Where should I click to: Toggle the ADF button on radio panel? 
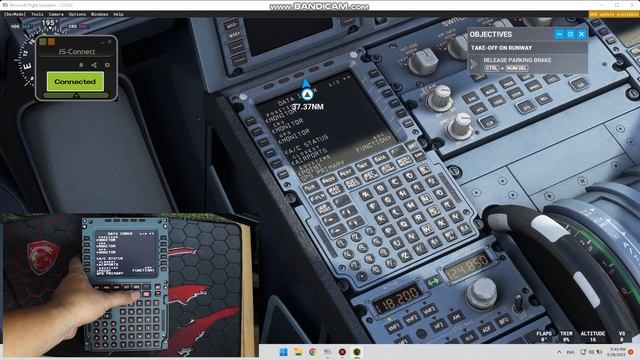pos(487,329)
